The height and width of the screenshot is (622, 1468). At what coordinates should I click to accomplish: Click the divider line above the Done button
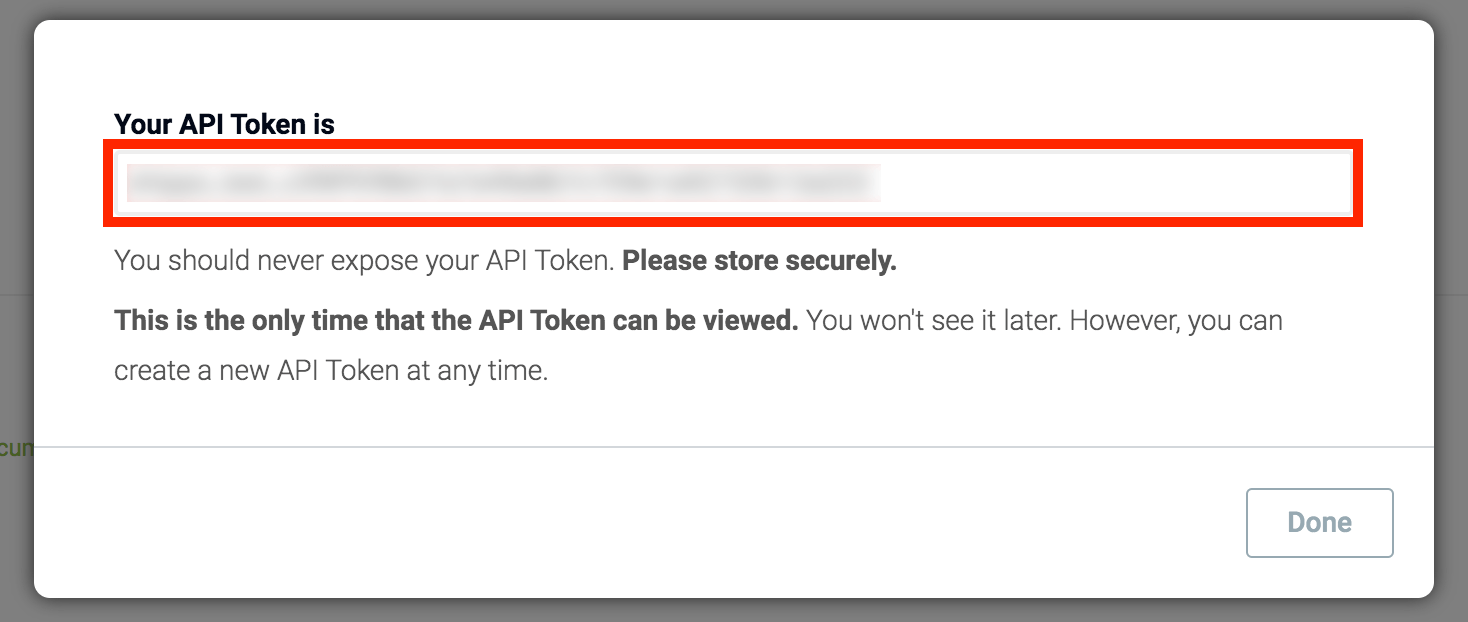(734, 446)
